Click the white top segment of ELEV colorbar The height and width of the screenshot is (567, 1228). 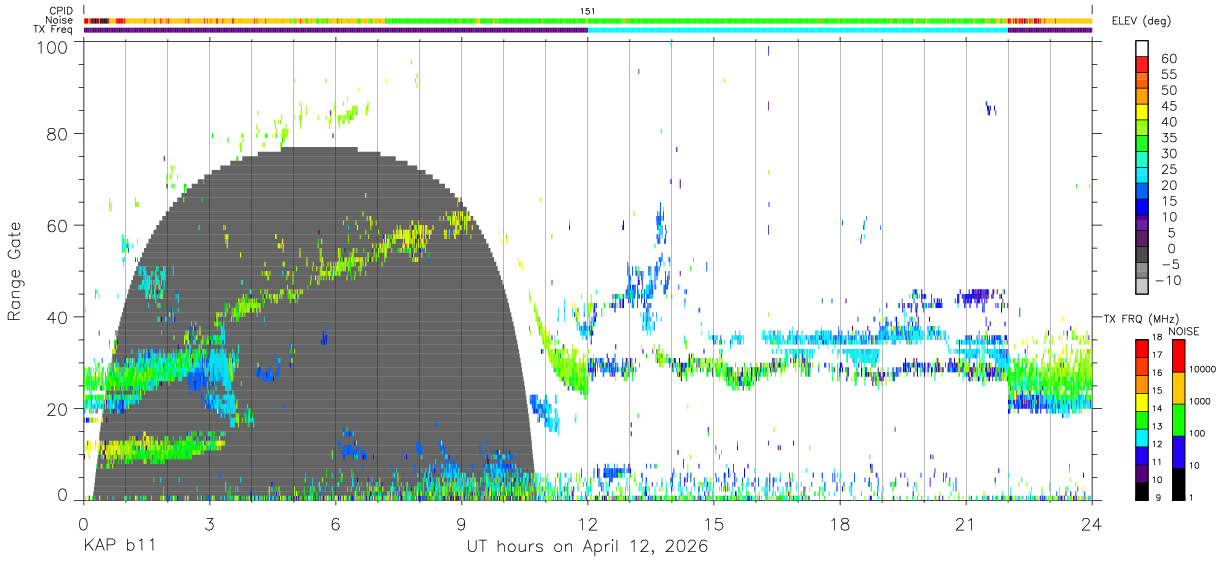tap(1142, 49)
